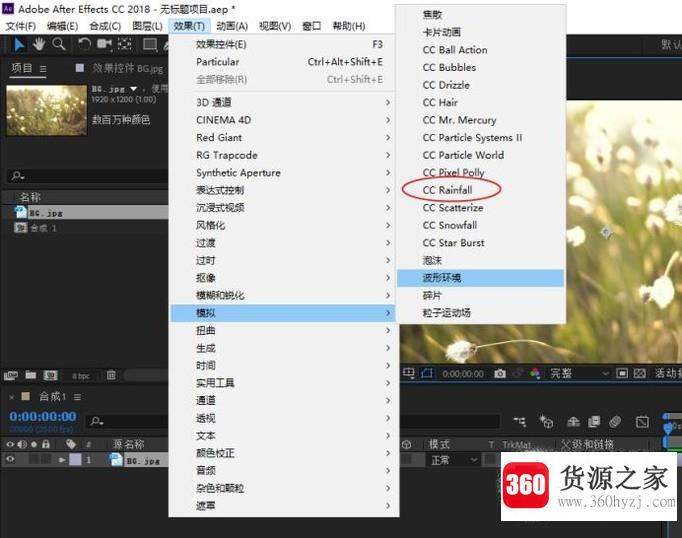Open the 动画(A) menu
This screenshot has width=682, height=538.
coord(232,26)
